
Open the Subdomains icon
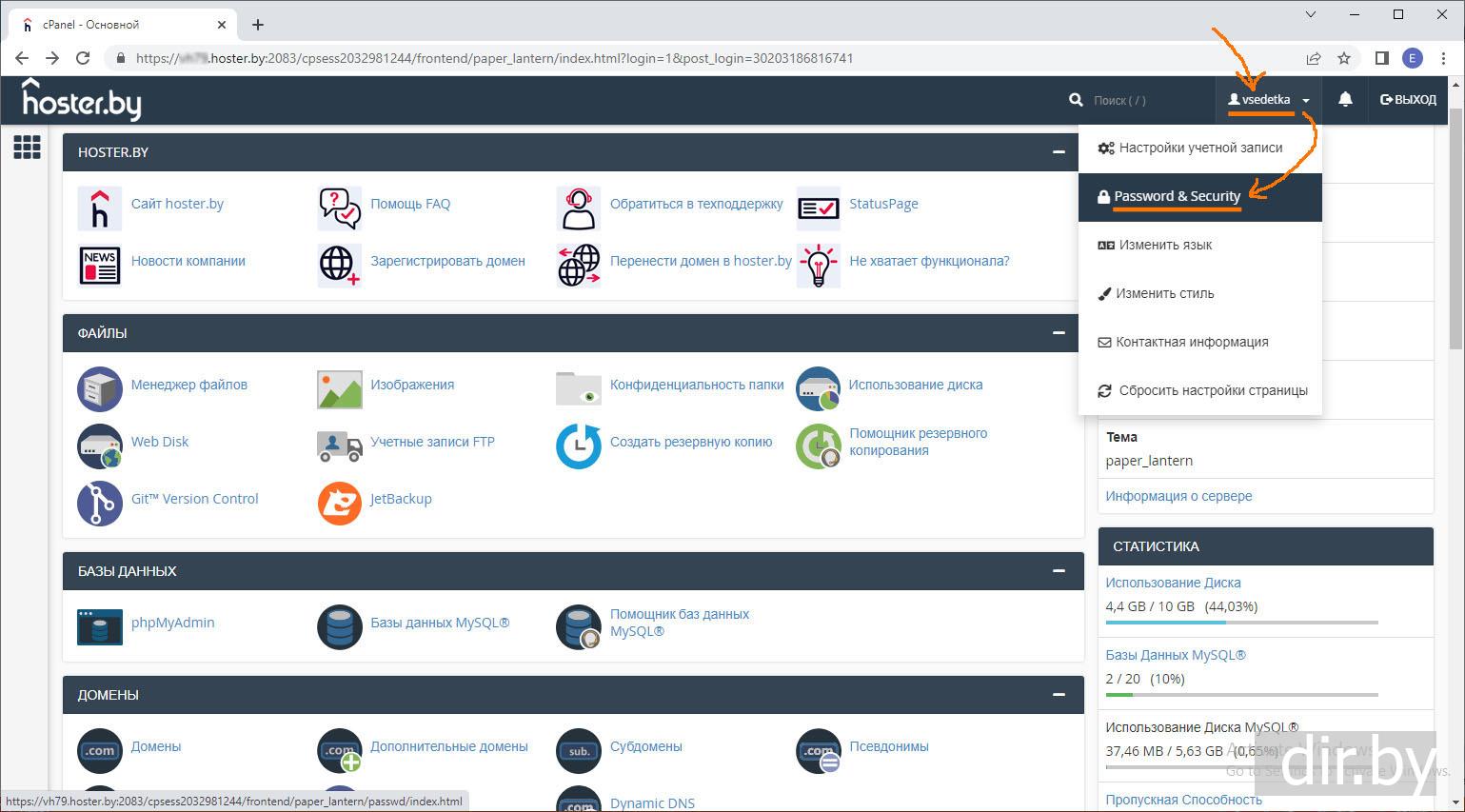pyautogui.click(x=578, y=748)
